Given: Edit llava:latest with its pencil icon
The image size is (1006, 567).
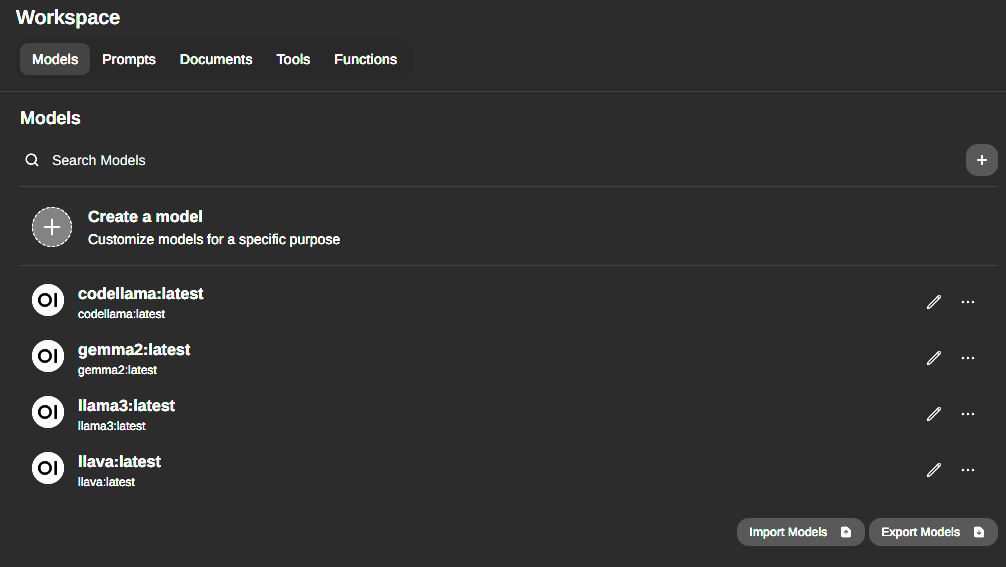Looking at the screenshot, I should pos(934,470).
